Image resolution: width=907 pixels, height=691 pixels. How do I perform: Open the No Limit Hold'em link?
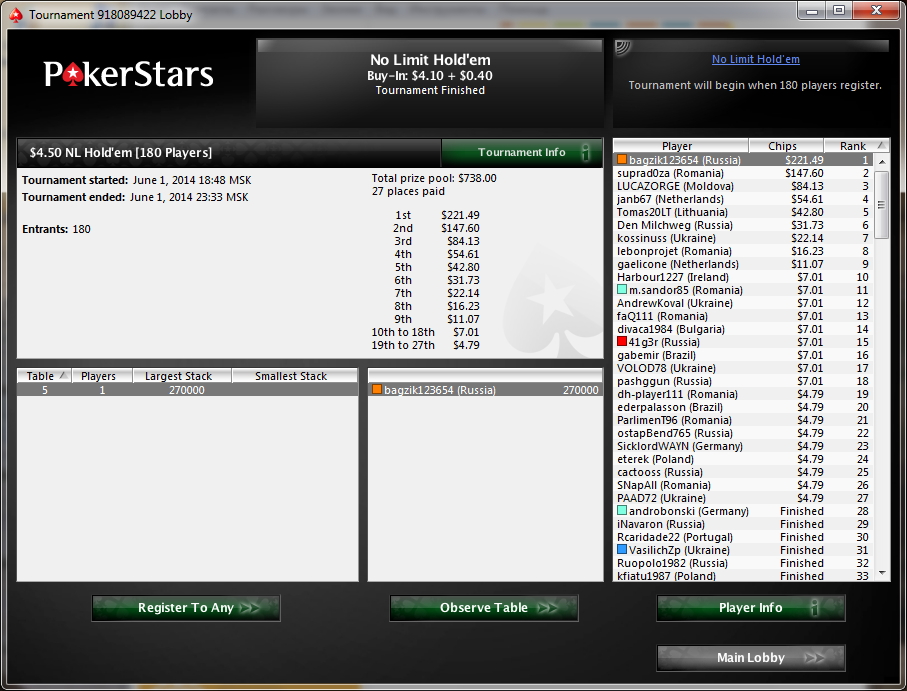(x=755, y=59)
